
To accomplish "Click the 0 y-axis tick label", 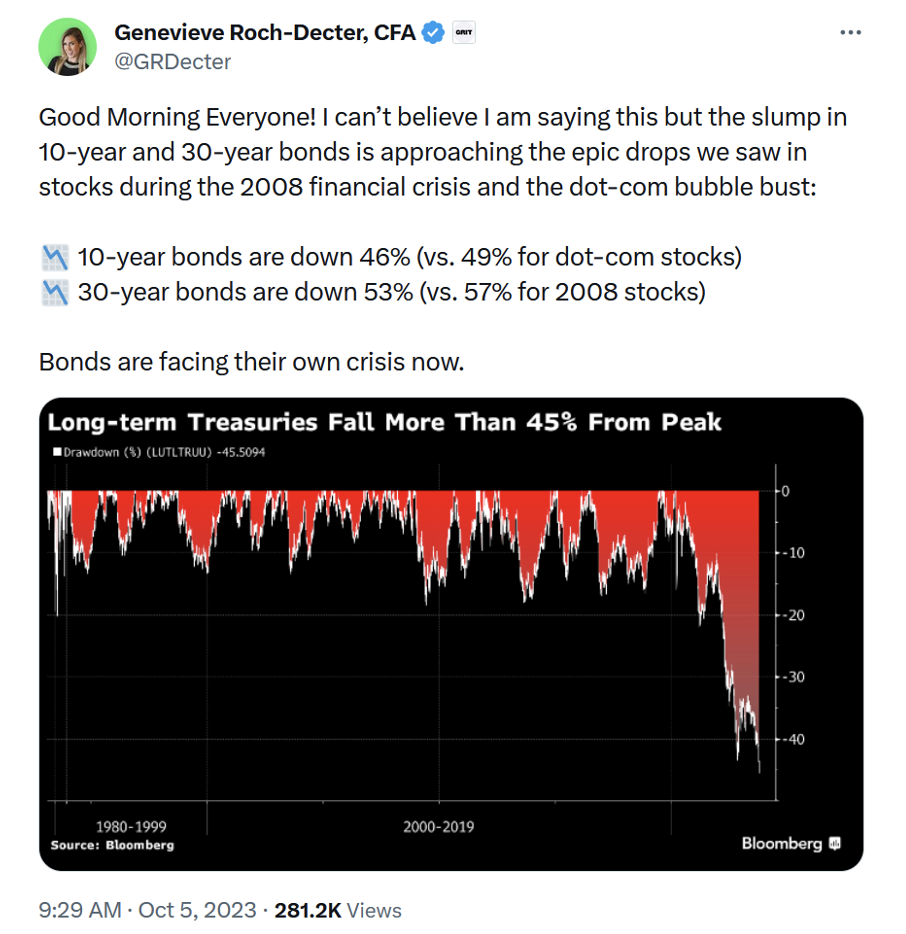I will tap(785, 491).
